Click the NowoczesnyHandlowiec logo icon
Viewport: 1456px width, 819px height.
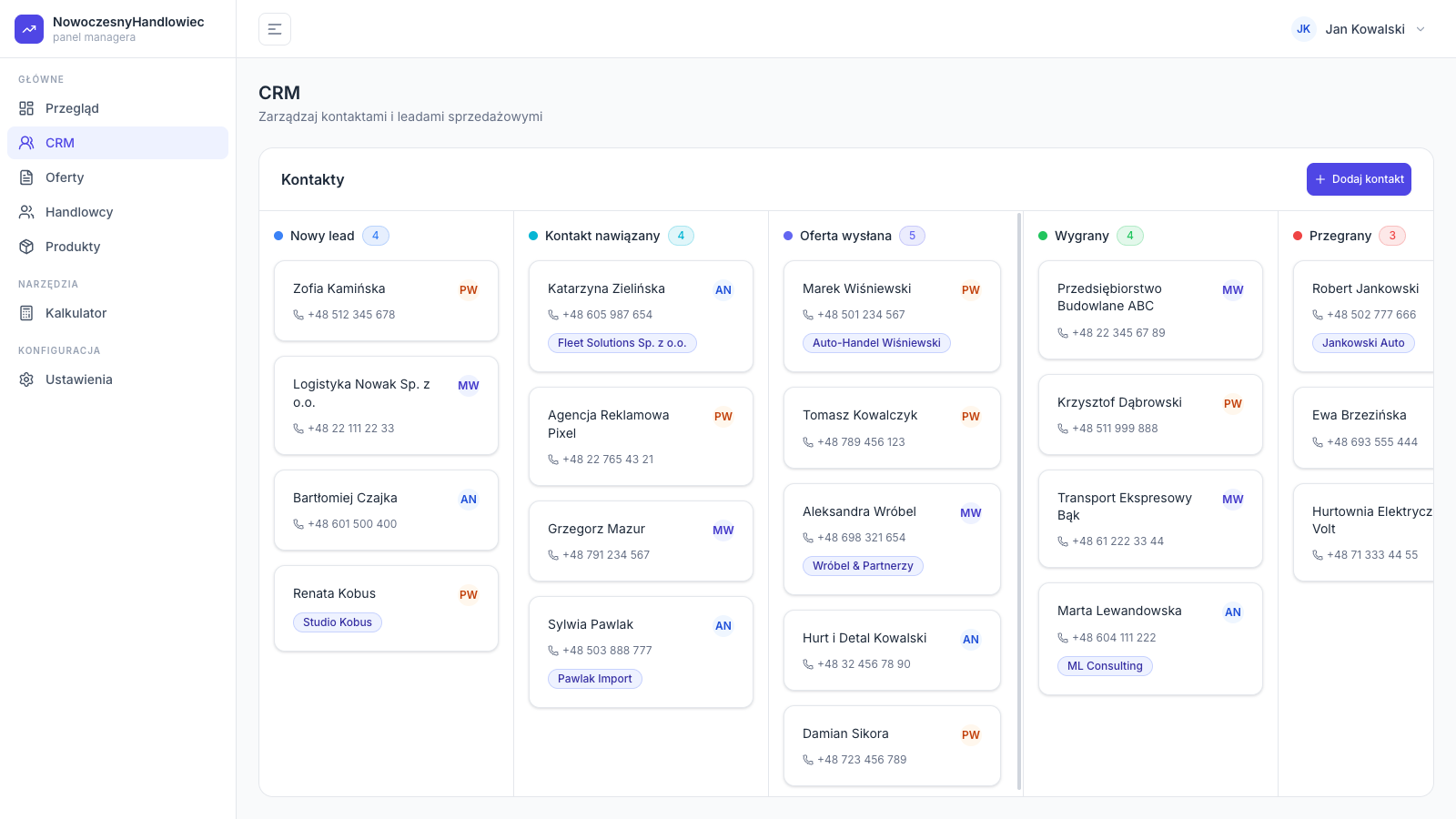[29, 29]
